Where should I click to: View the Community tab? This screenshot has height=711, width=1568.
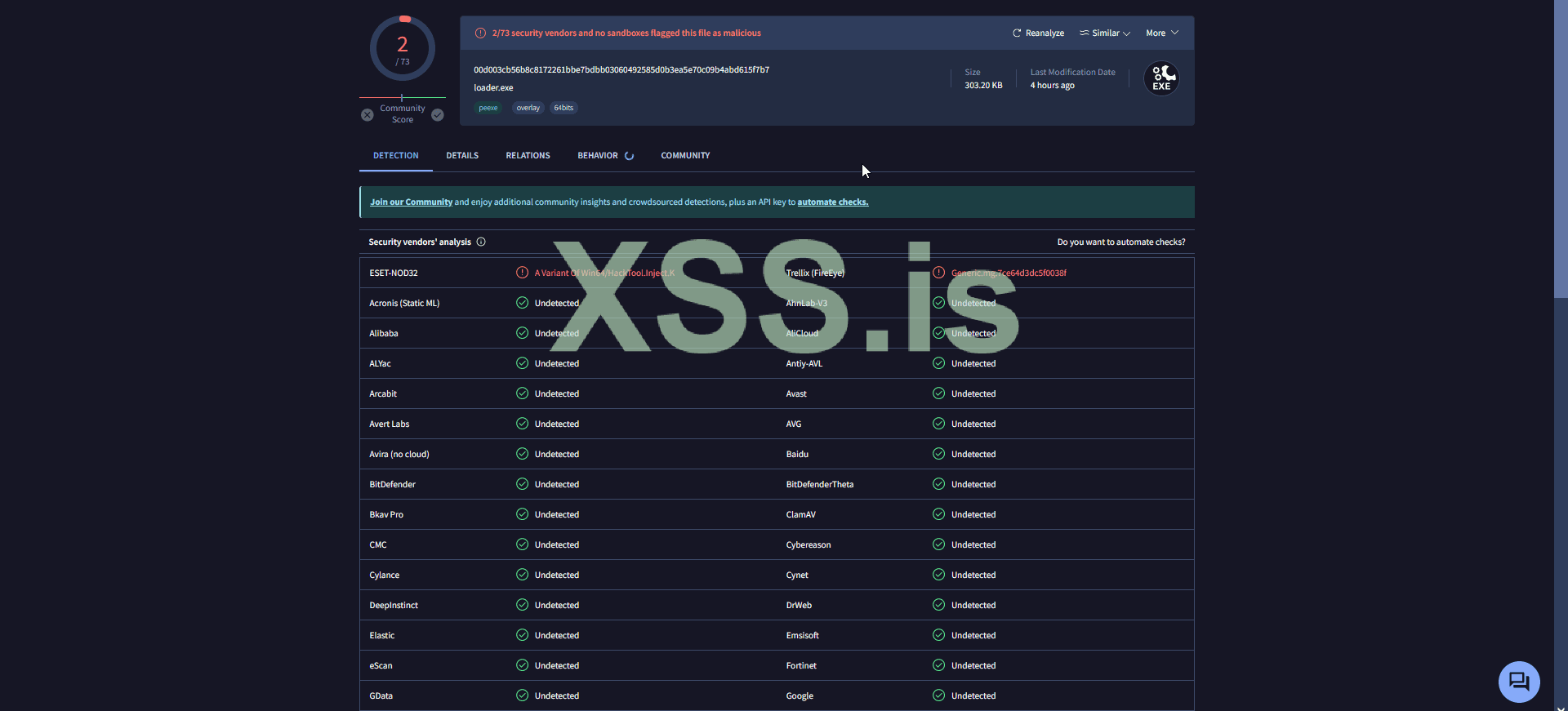coord(685,155)
